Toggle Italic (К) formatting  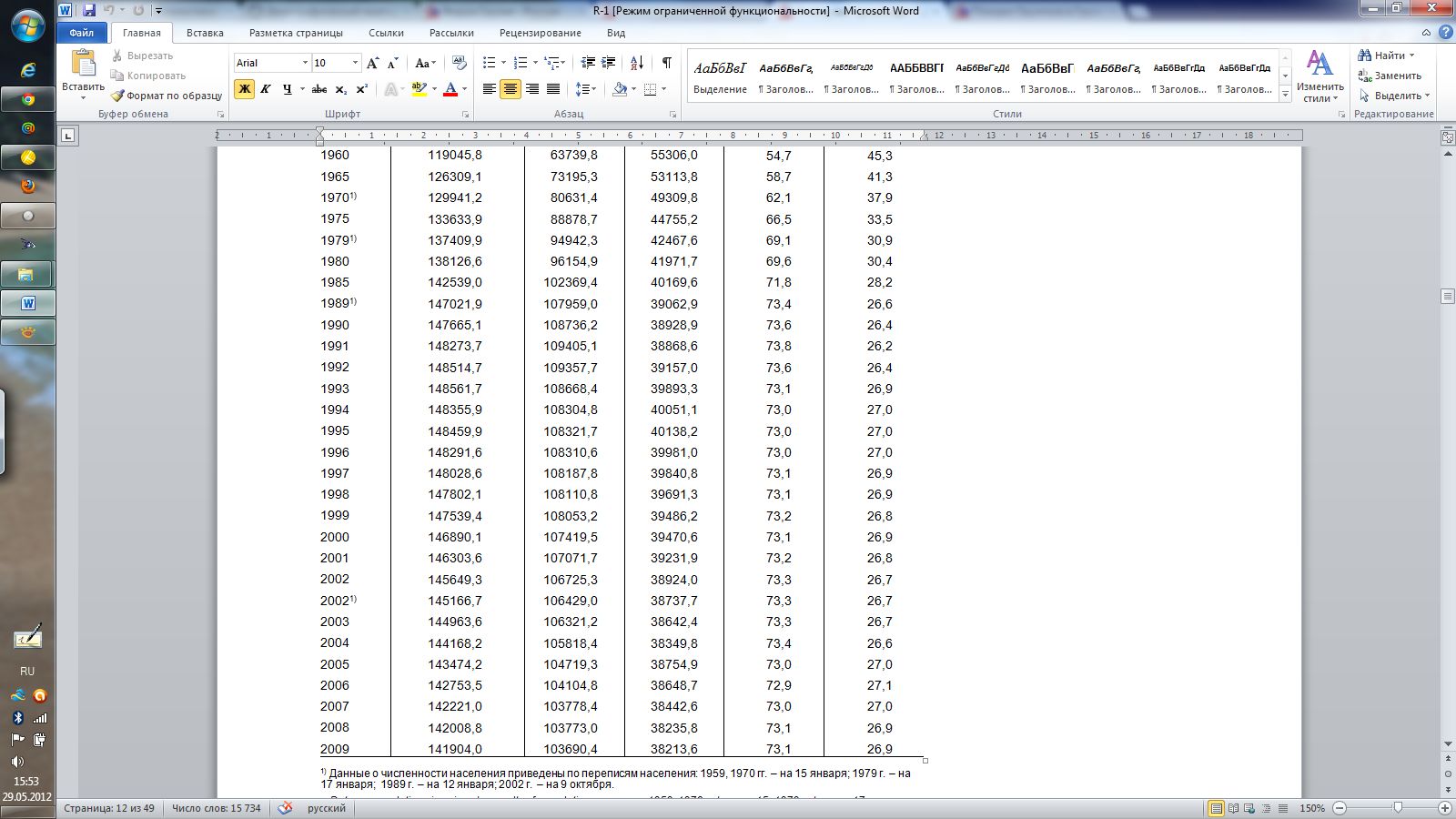coord(266,89)
